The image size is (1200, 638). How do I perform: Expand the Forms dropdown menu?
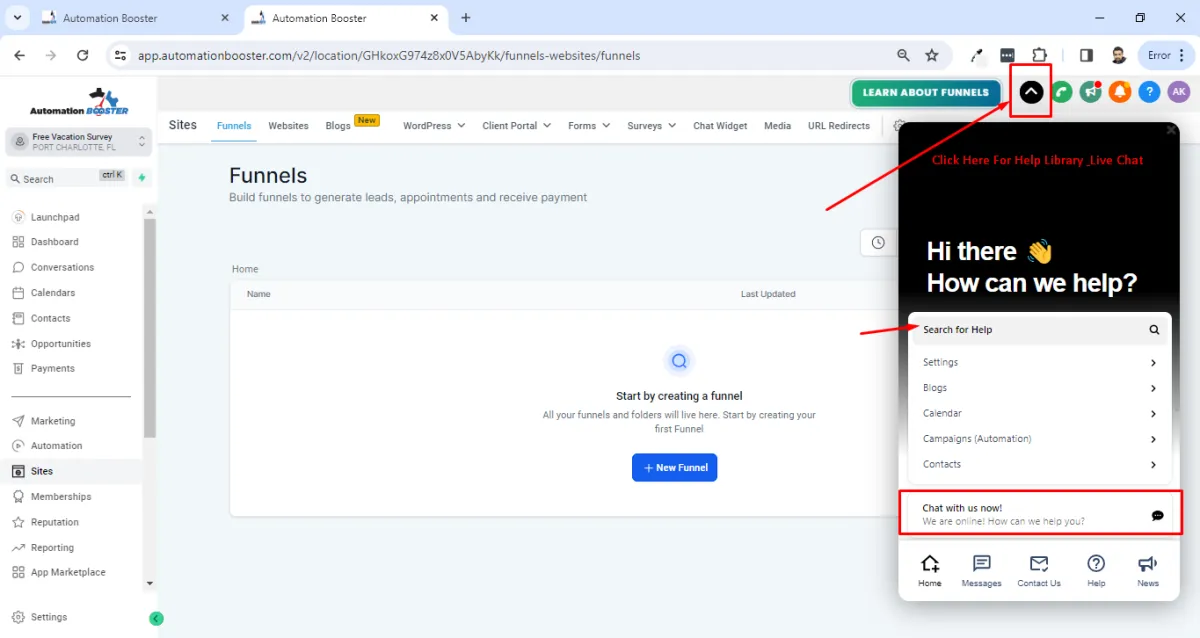pyautogui.click(x=589, y=126)
